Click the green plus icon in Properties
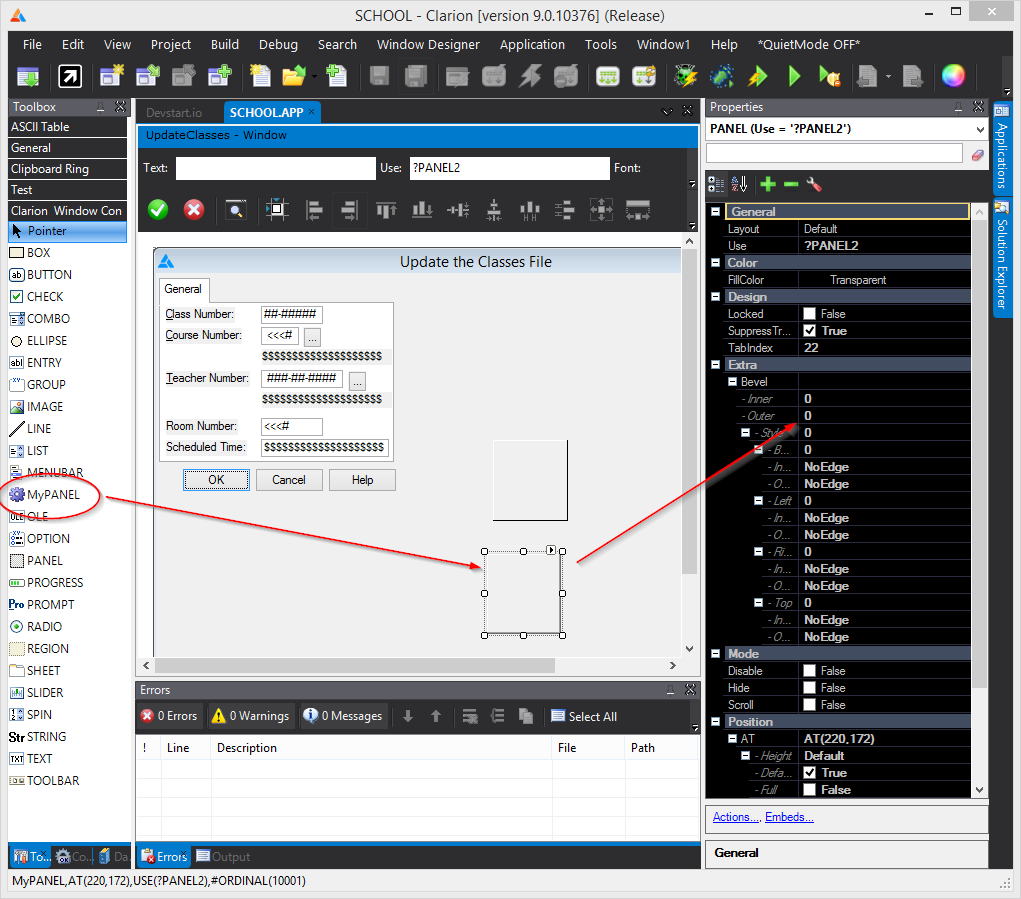The width and height of the screenshot is (1021, 899). 768,184
